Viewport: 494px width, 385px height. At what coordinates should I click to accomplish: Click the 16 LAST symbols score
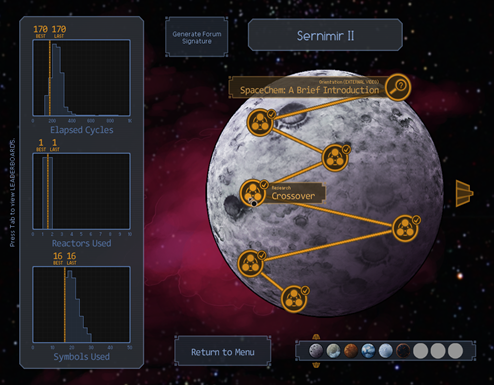click(x=71, y=258)
